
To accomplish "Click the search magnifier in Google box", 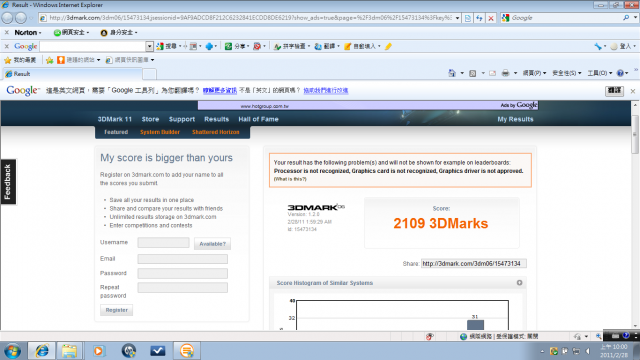I will click(626, 18).
